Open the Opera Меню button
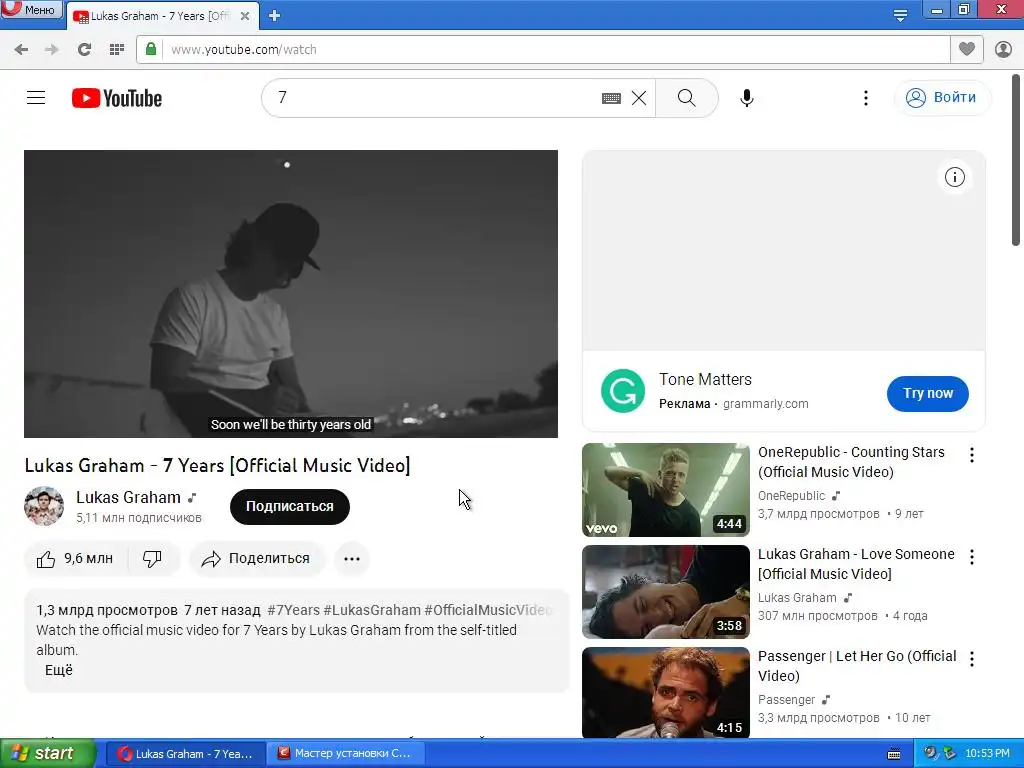 tap(31, 9)
